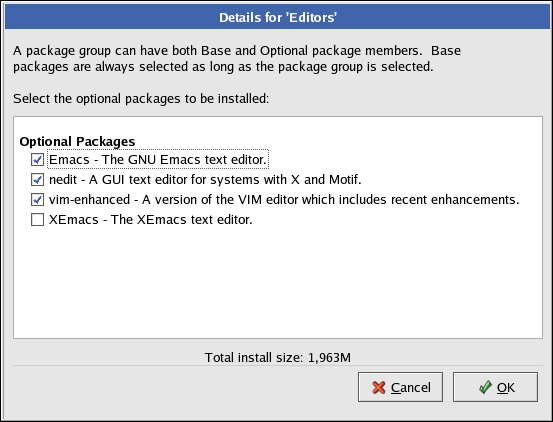Select the nedit GUI text editor label
Screen dimensions: 553x422
tap(205, 180)
